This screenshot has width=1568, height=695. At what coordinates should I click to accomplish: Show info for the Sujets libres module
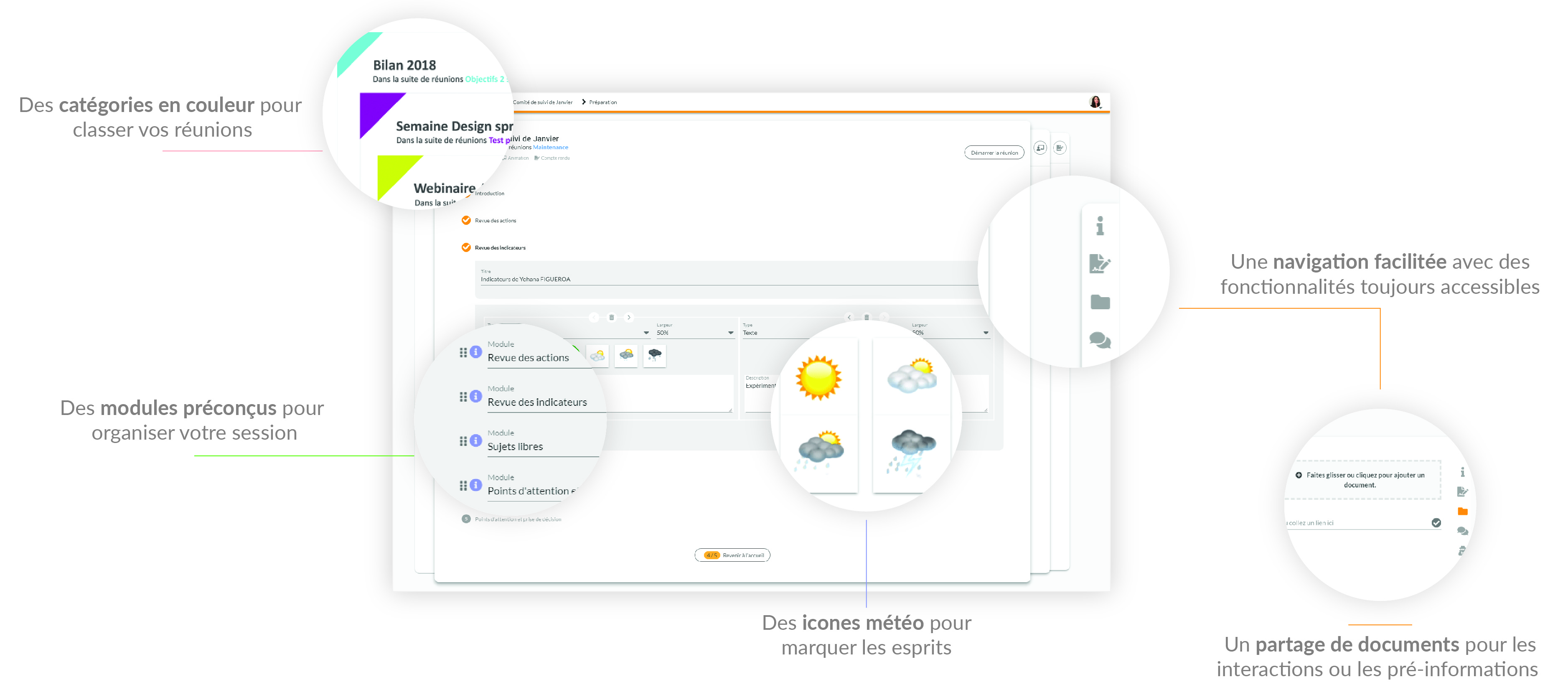coord(476,441)
